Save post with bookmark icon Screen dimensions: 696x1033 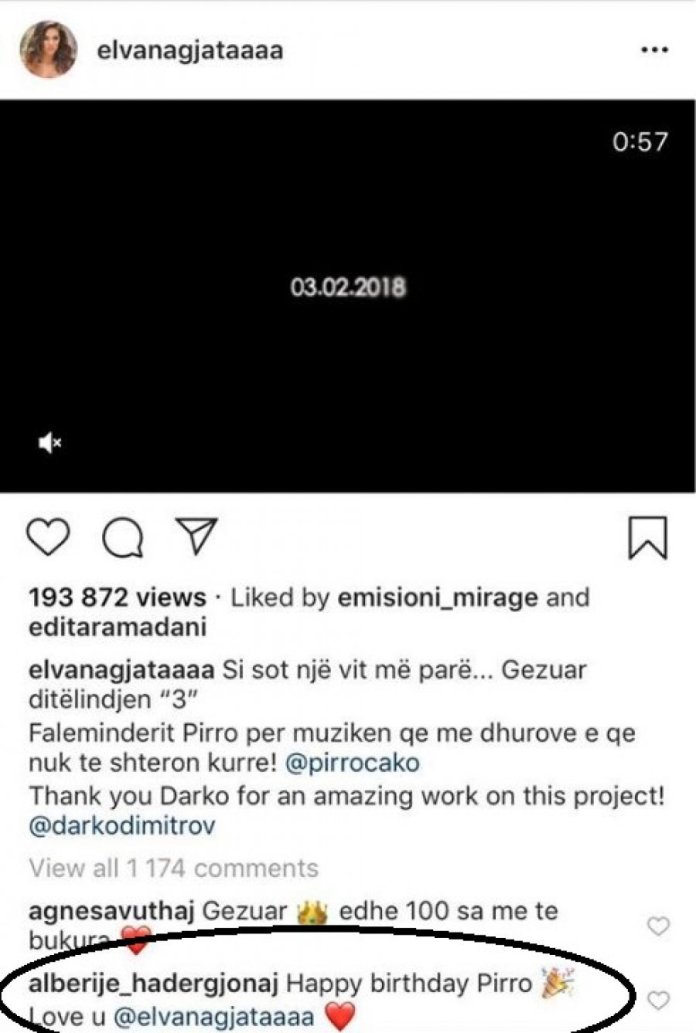[x=646, y=538]
